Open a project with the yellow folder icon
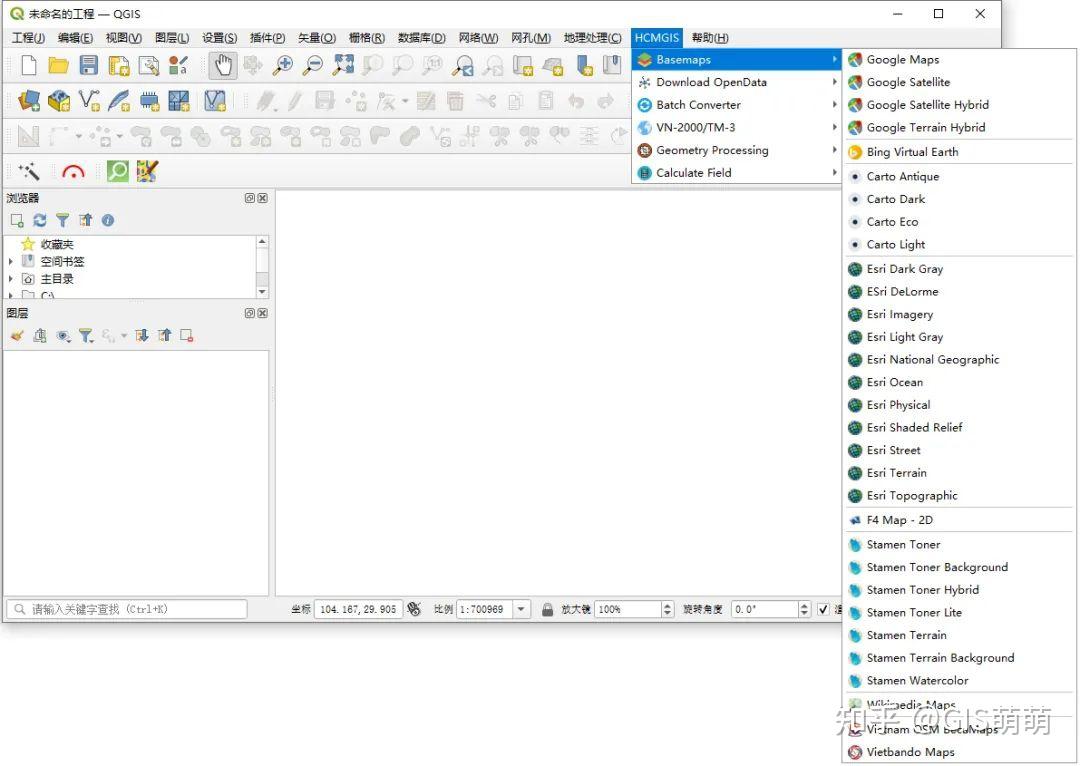Image resolution: width=1080 pixels, height=766 pixels. tap(59, 65)
